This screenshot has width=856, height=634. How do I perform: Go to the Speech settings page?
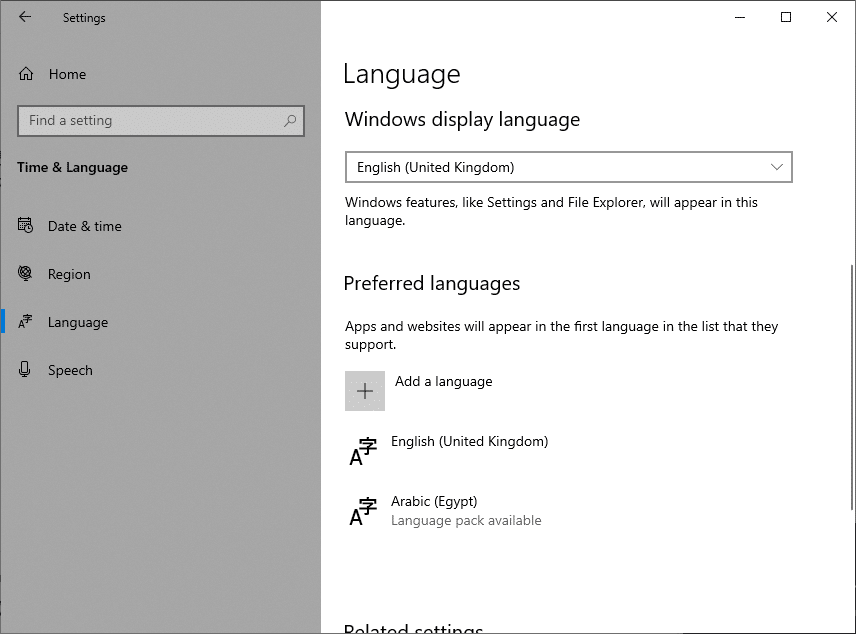[x=70, y=370]
